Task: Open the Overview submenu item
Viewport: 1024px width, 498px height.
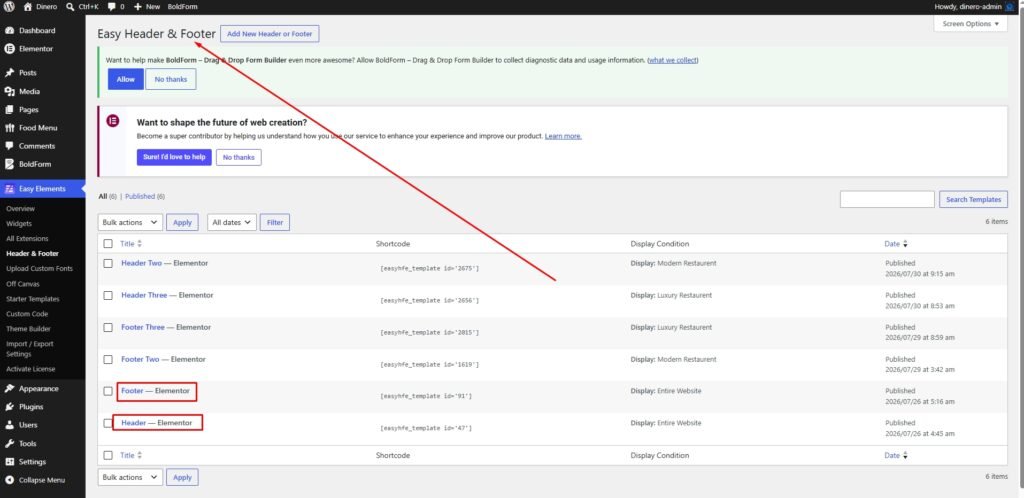Action: (x=20, y=209)
